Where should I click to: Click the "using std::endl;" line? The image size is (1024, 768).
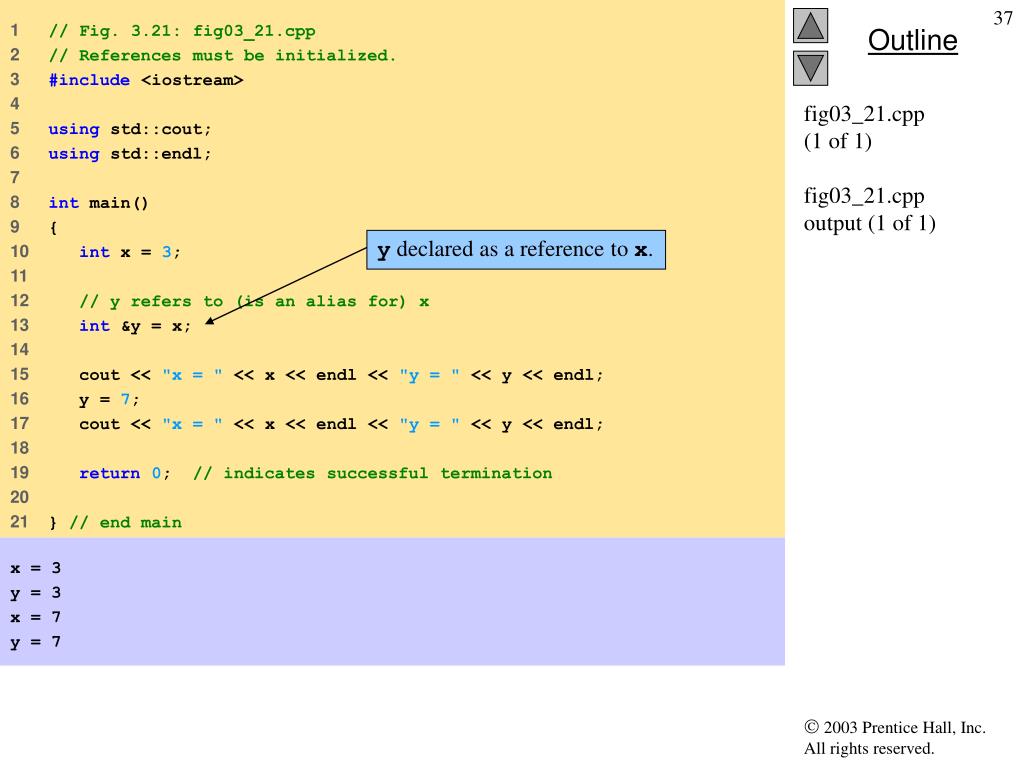(x=130, y=154)
